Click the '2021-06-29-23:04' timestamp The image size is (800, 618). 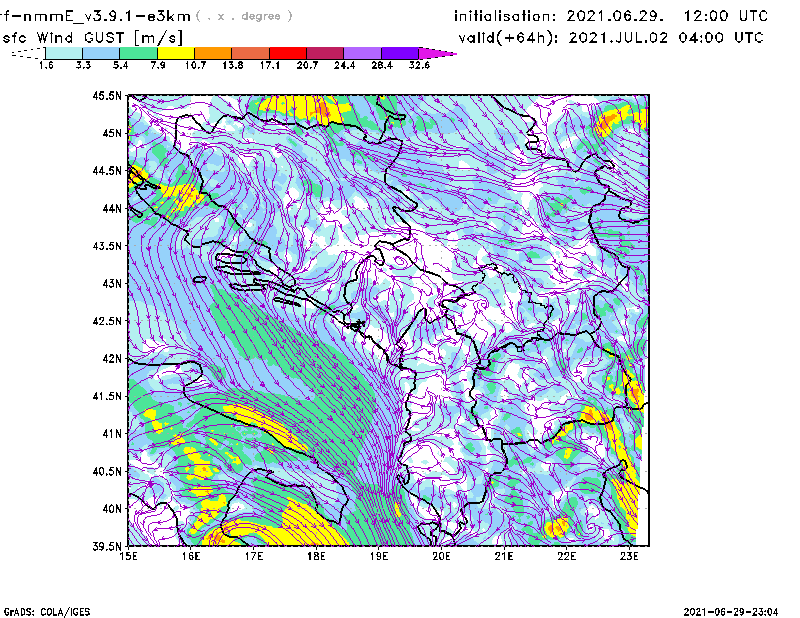[731, 612]
